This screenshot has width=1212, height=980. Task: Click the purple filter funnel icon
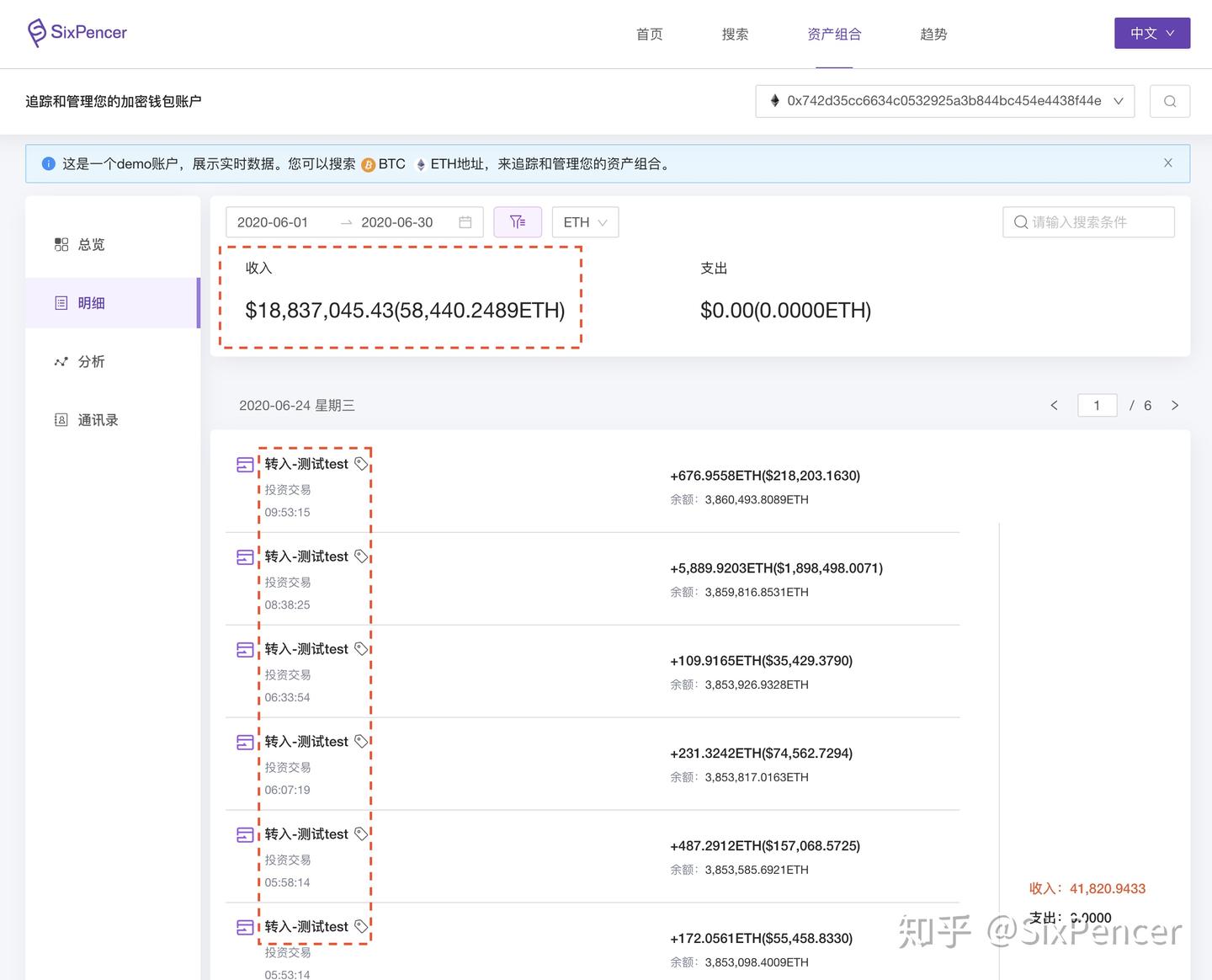518,221
